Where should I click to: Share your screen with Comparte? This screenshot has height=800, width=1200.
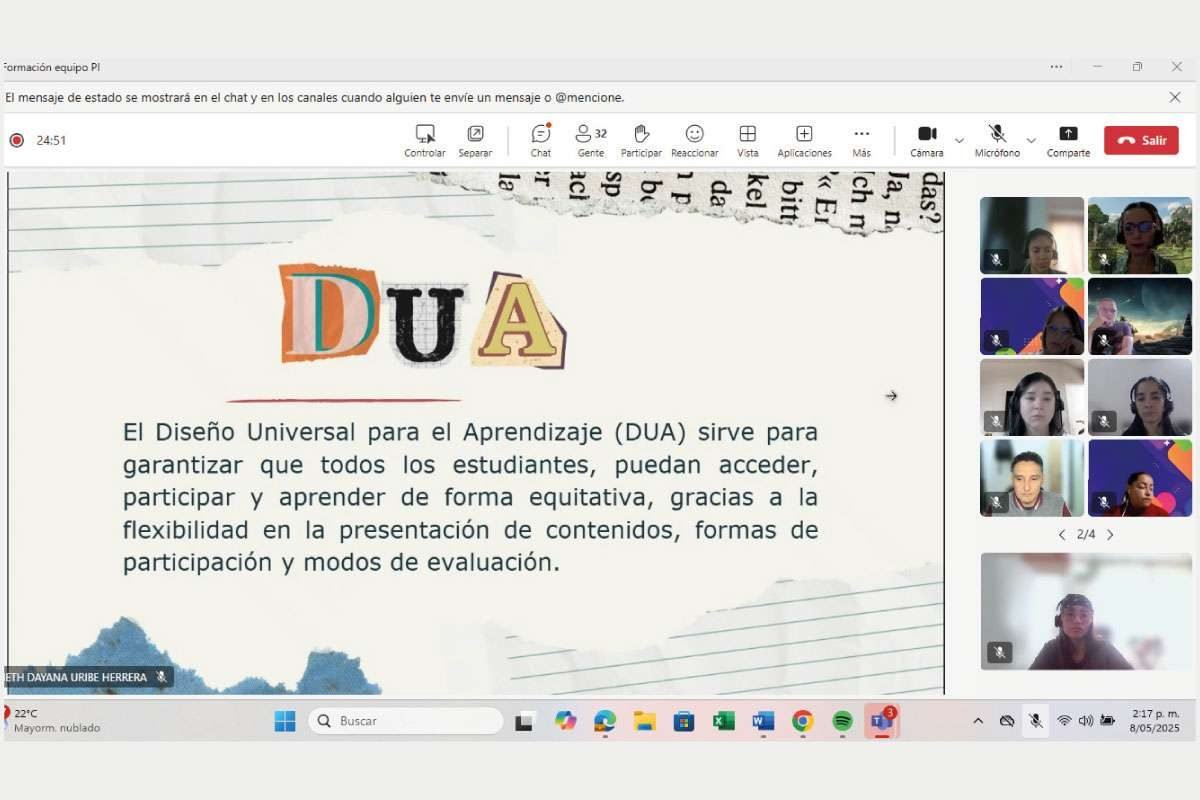pyautogui.click(x=1068, y=140)
